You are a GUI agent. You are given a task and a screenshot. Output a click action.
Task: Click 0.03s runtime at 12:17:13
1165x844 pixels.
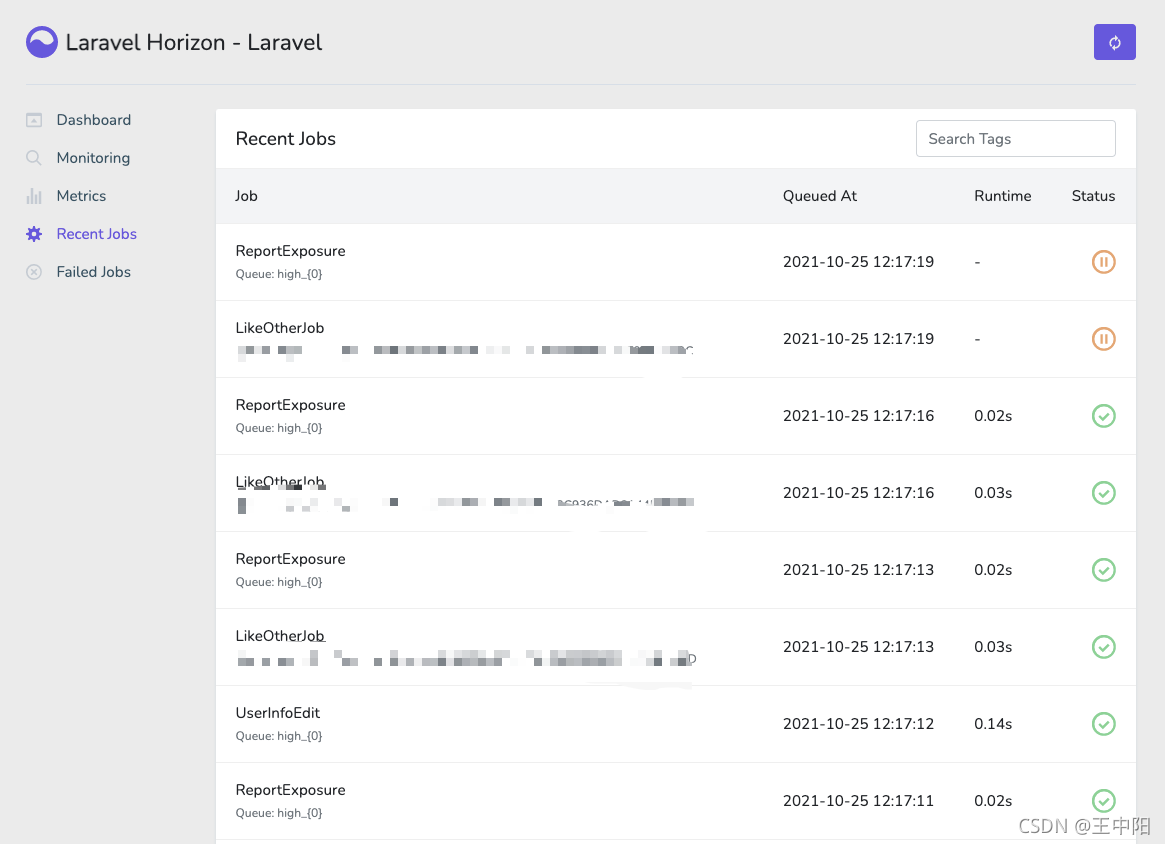(993, 646)
